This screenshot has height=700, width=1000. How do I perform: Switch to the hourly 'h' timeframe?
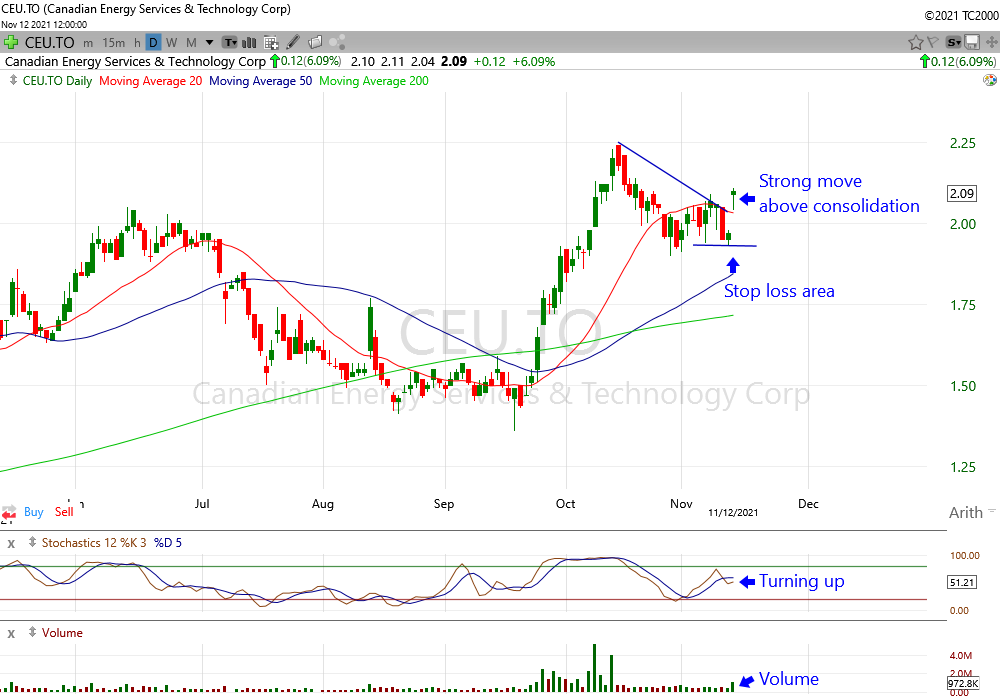[x=137, y=43]
